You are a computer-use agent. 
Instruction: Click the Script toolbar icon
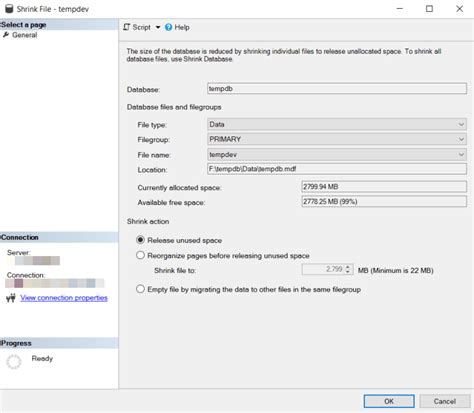click(126, 27)
